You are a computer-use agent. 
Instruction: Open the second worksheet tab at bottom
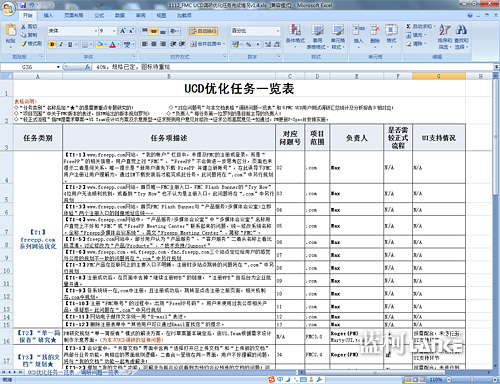point(101,372)
